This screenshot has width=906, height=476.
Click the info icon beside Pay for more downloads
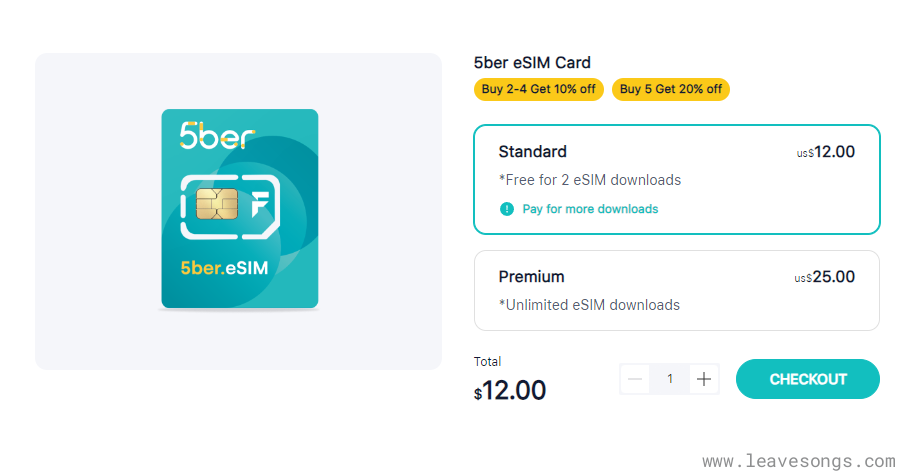click(x=506, y=209)
